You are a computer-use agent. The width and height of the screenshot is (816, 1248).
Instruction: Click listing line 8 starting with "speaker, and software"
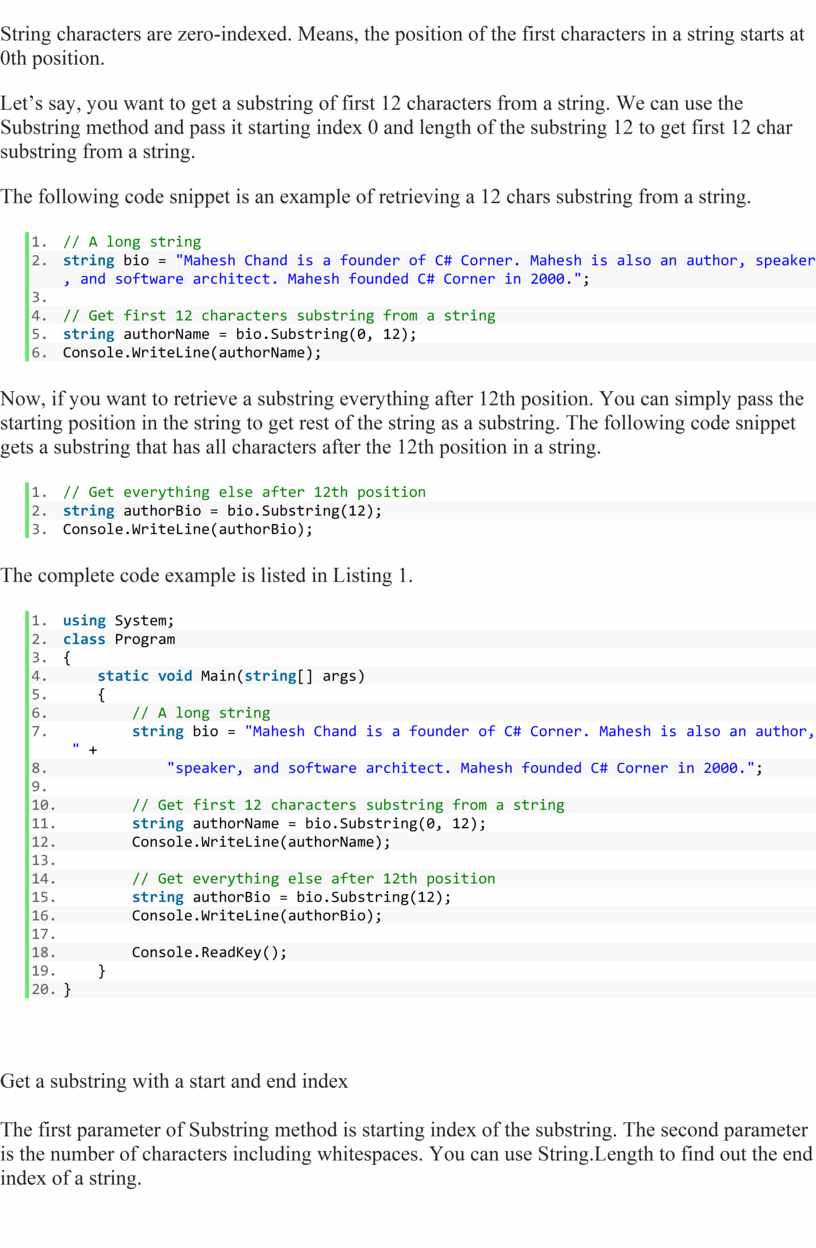point(464,768)
